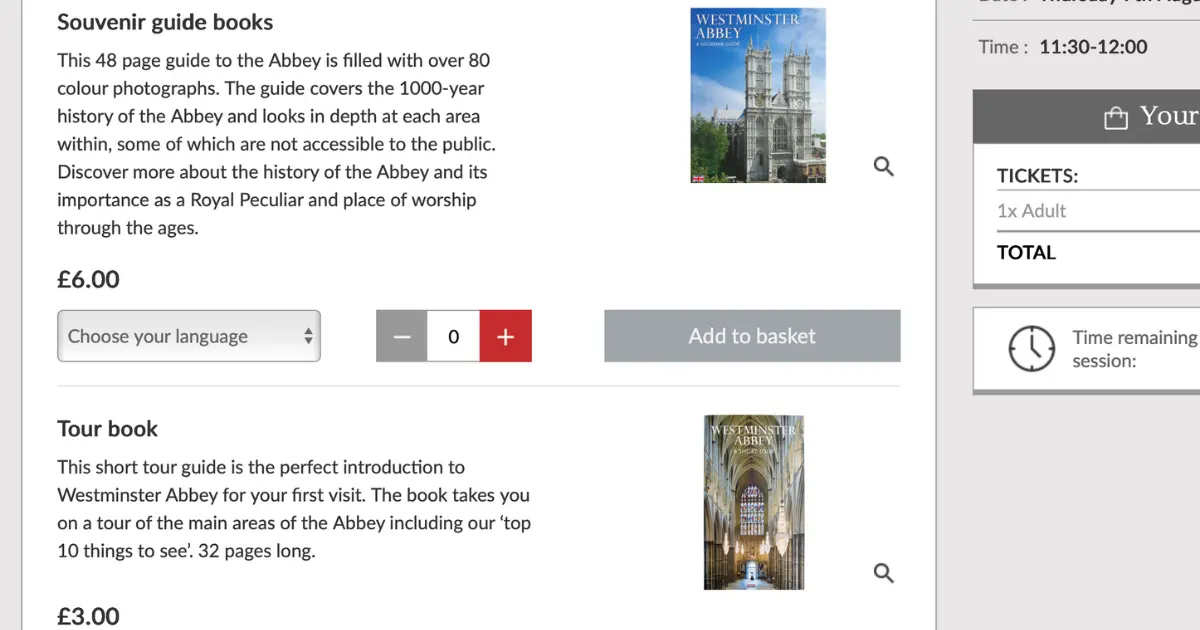Open the Westminster Abbey short tour cover image
Image resolution: width=1200 pixels, height=630 pixels.
click(754, 502)
